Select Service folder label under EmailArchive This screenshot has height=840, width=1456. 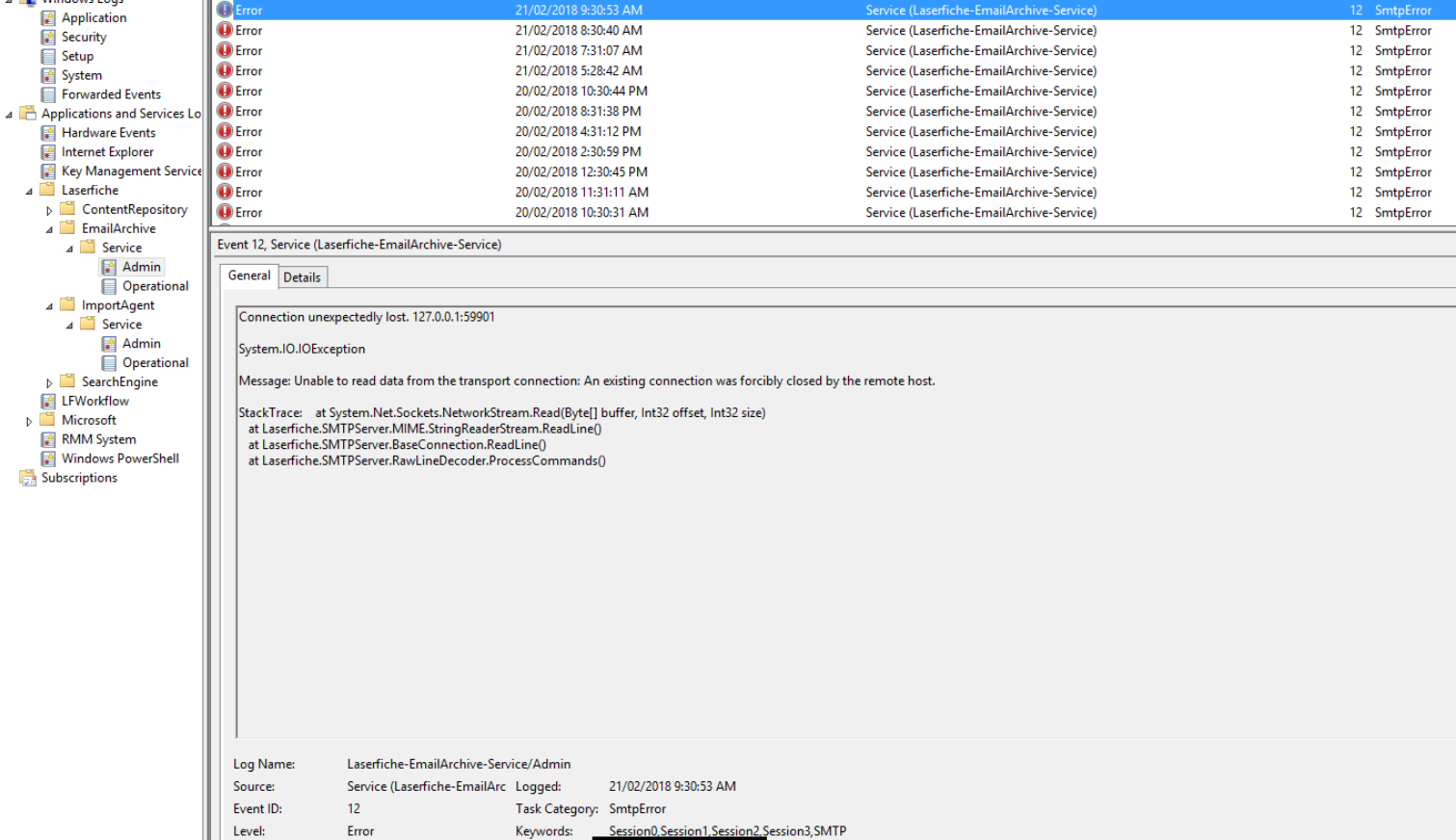[x=122, y=248]
